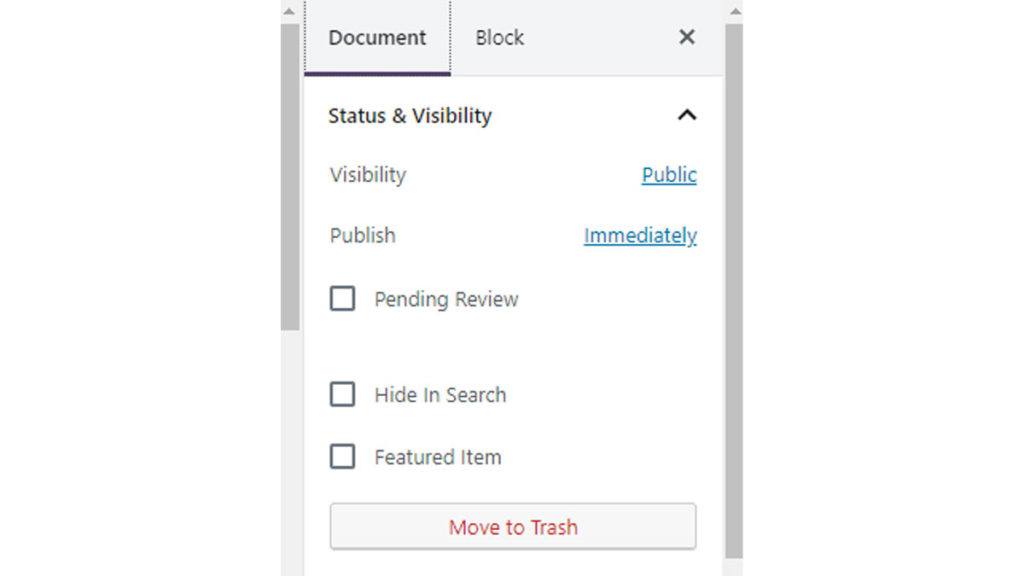Open the Block tab
Viewport: 1024px width, 576px height.
[x=499, y=38]
